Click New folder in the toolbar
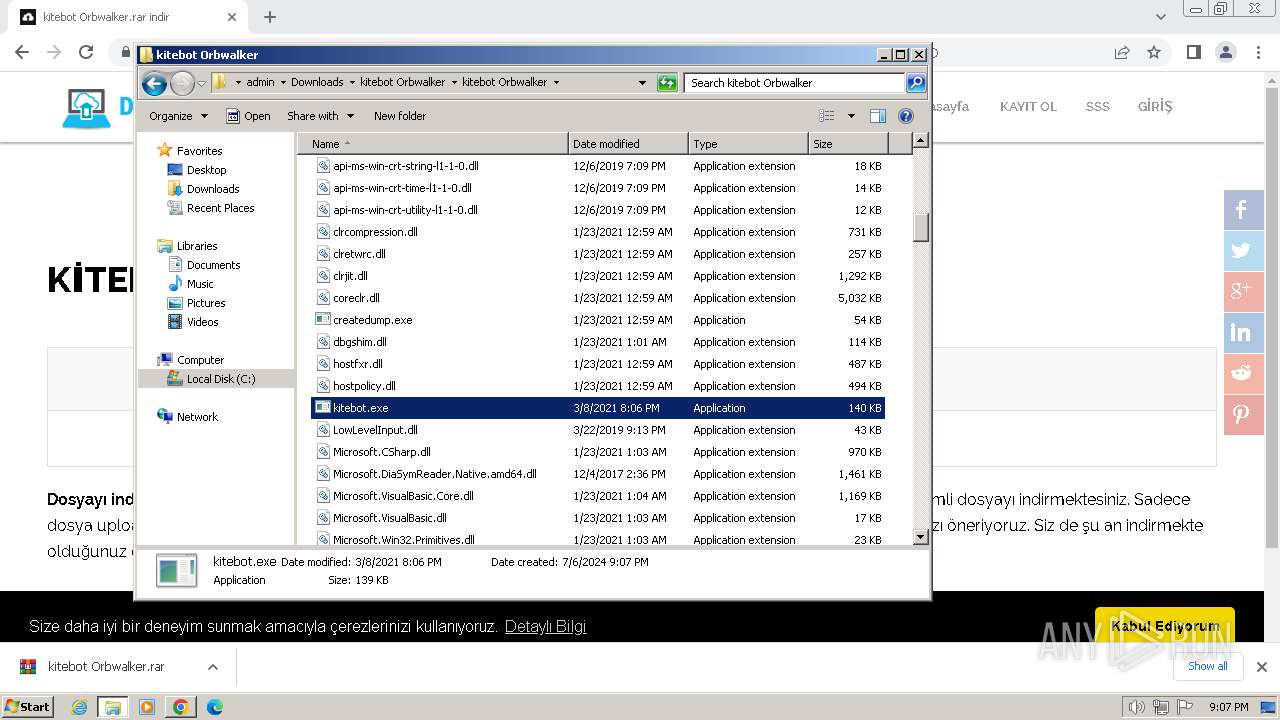 click(x=400, y=116)
